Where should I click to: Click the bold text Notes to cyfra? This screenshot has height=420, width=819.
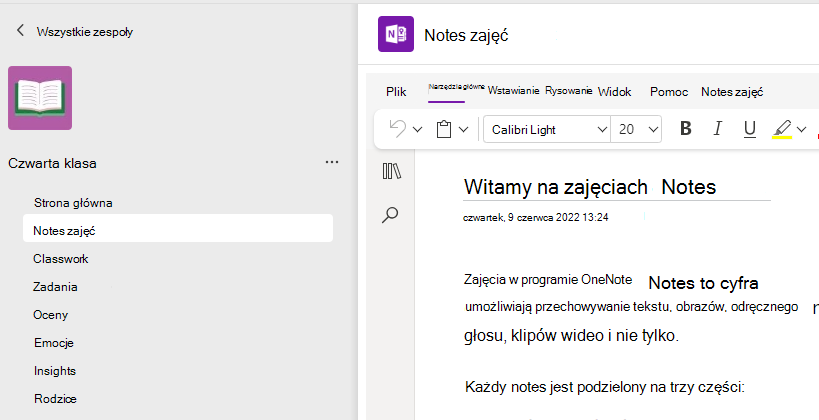point(704,283)
